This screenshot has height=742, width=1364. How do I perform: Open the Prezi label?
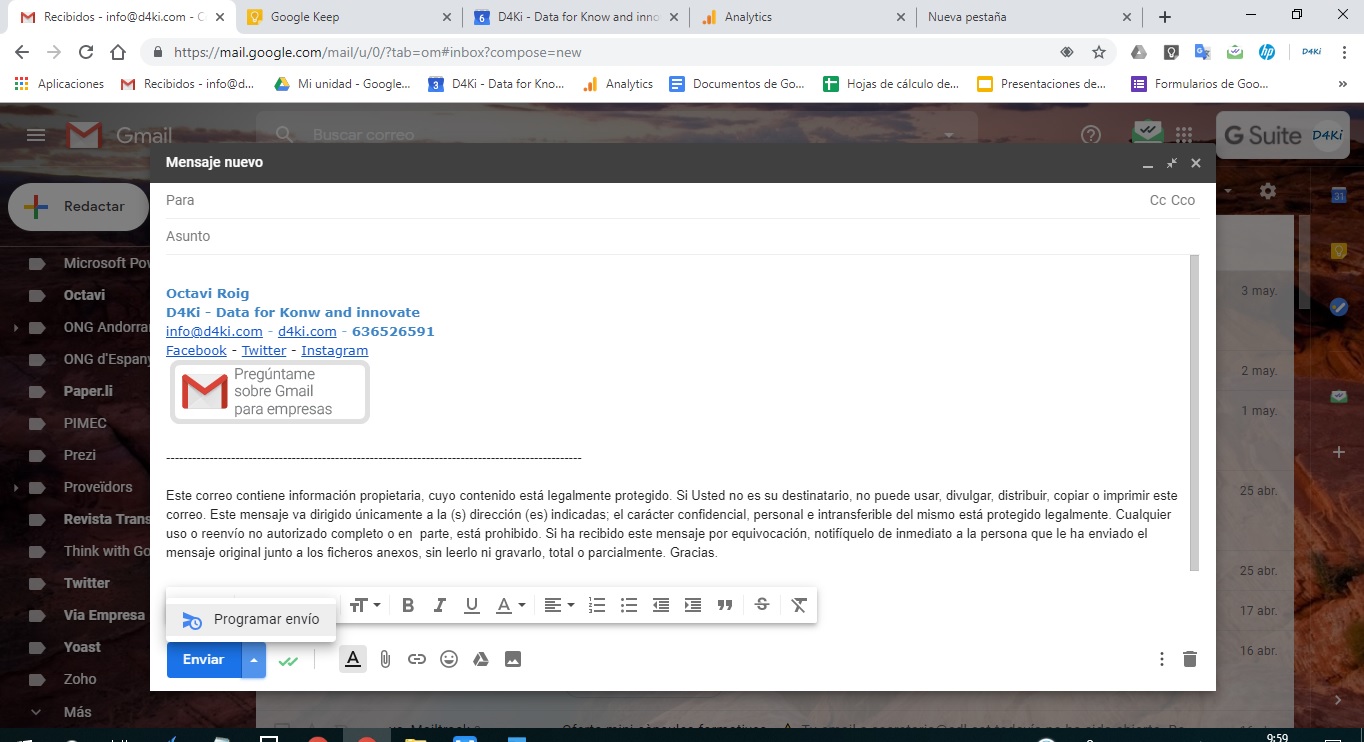coord(80,455)
